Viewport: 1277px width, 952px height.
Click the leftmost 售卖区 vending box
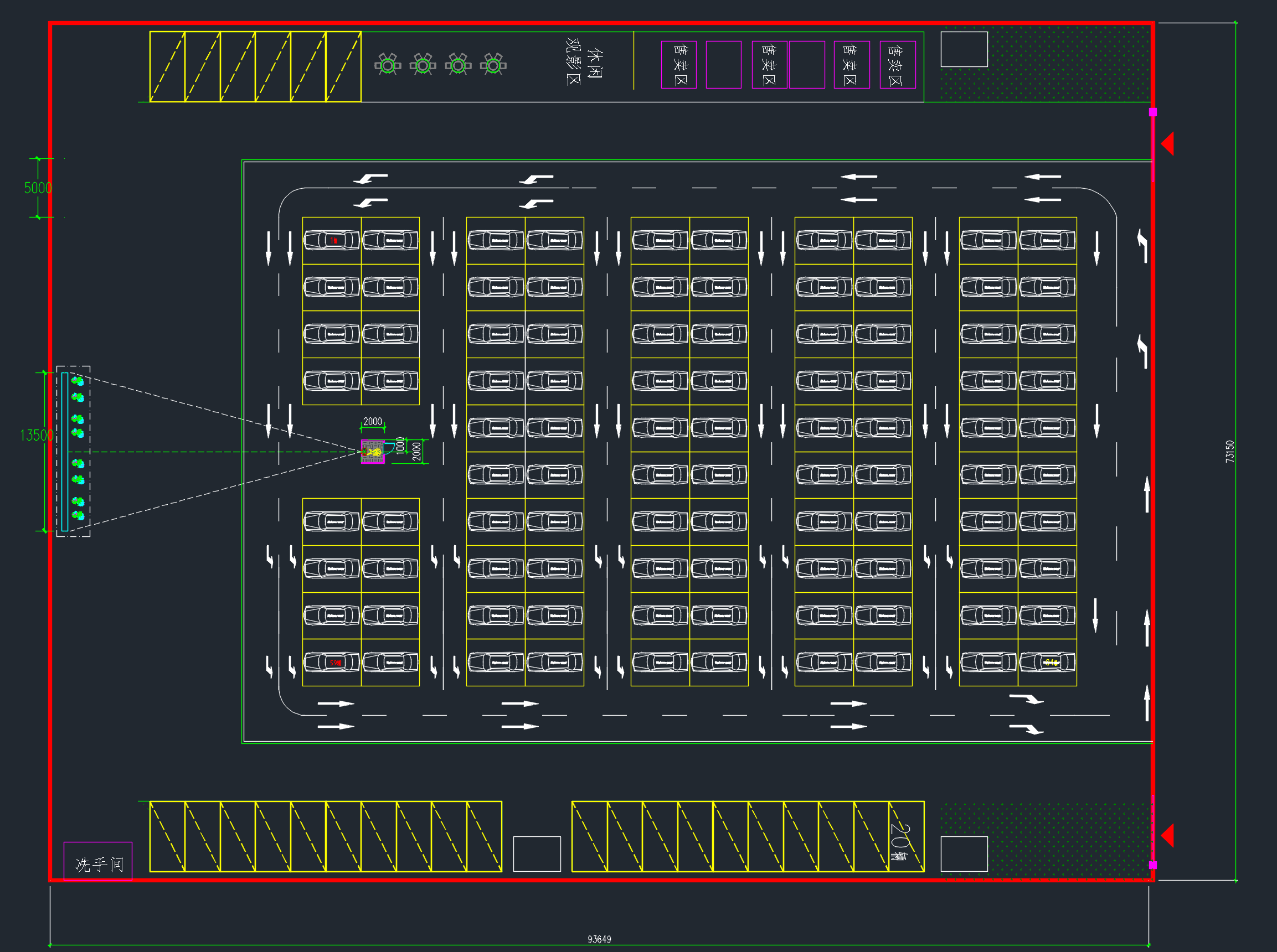click(x=678, y=65)
